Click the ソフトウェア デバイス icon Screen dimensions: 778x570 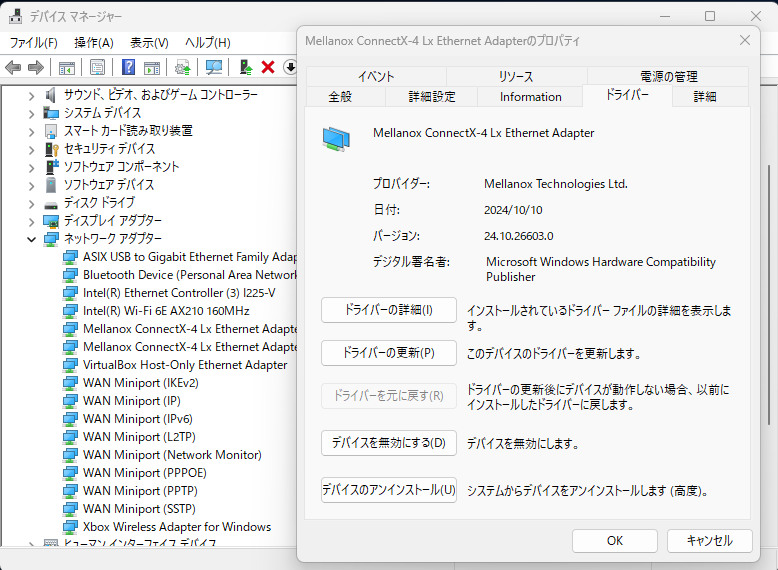point(51,185)
